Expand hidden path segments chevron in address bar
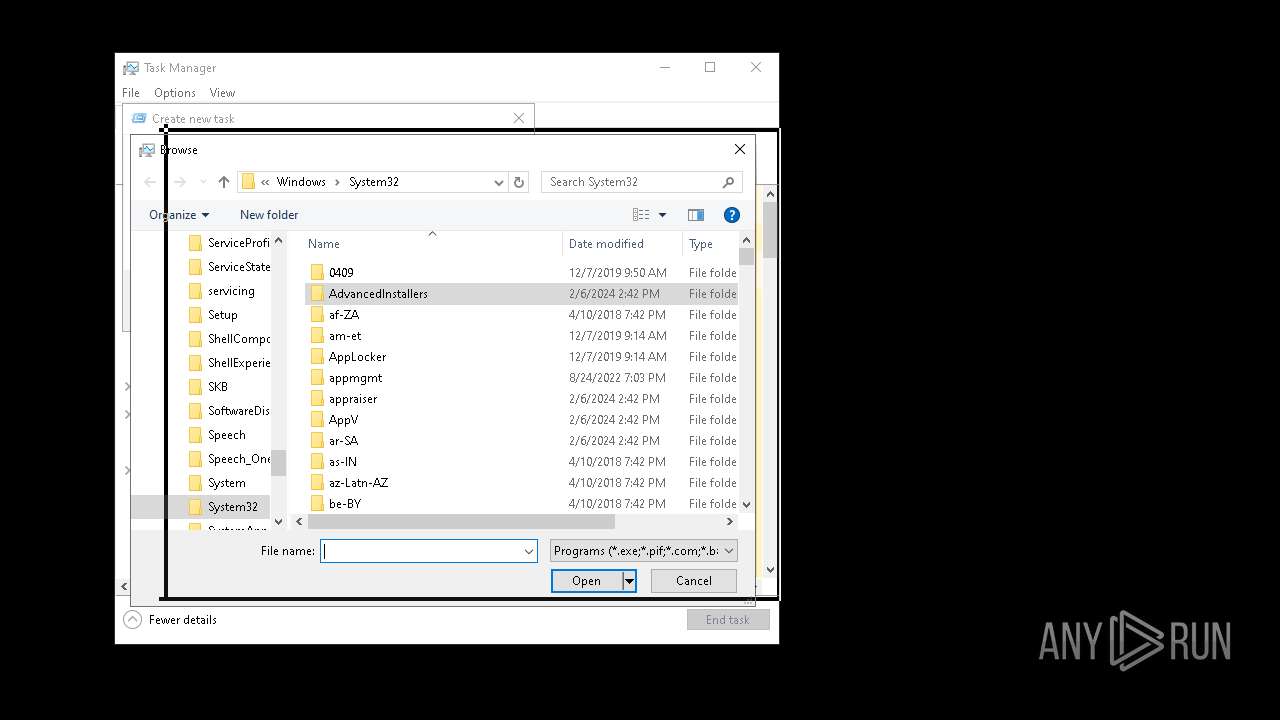Viewport: 1280px width, 720px height. 265,182
